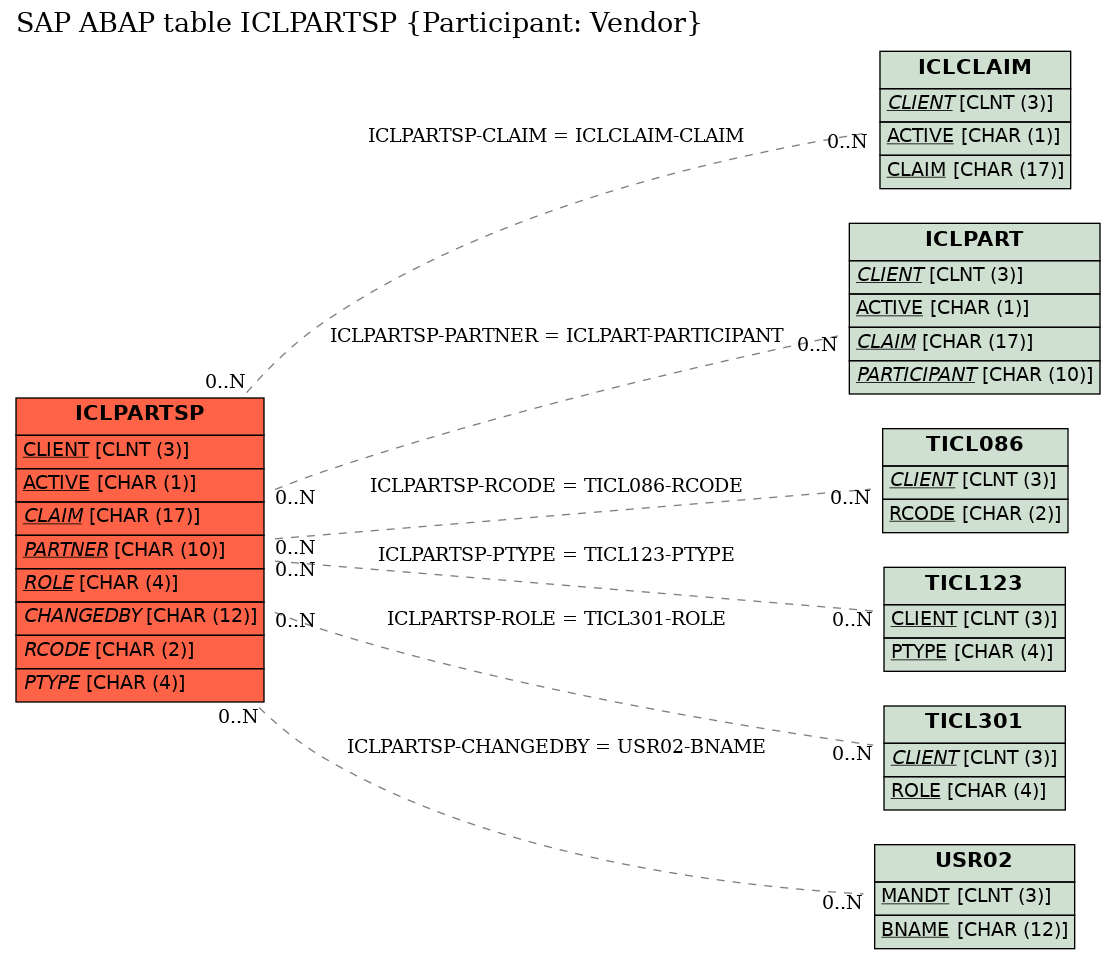Click CLIENT [CLNT (3)] in TICL123 table
This screenshot has height=959, width=1116.
974,621
